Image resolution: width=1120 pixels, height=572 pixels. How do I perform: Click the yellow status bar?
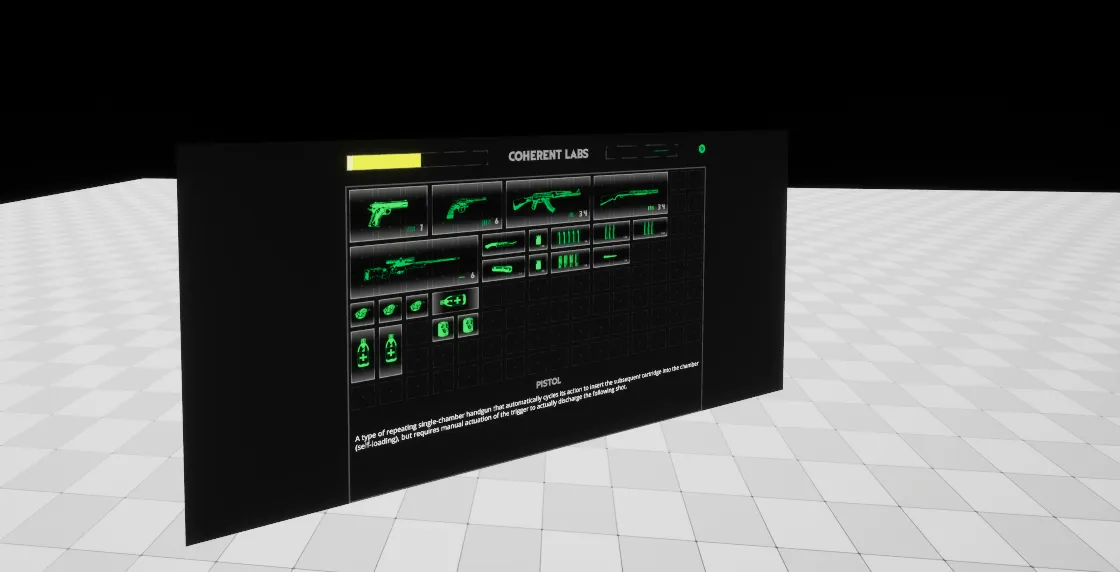[384, 161]
